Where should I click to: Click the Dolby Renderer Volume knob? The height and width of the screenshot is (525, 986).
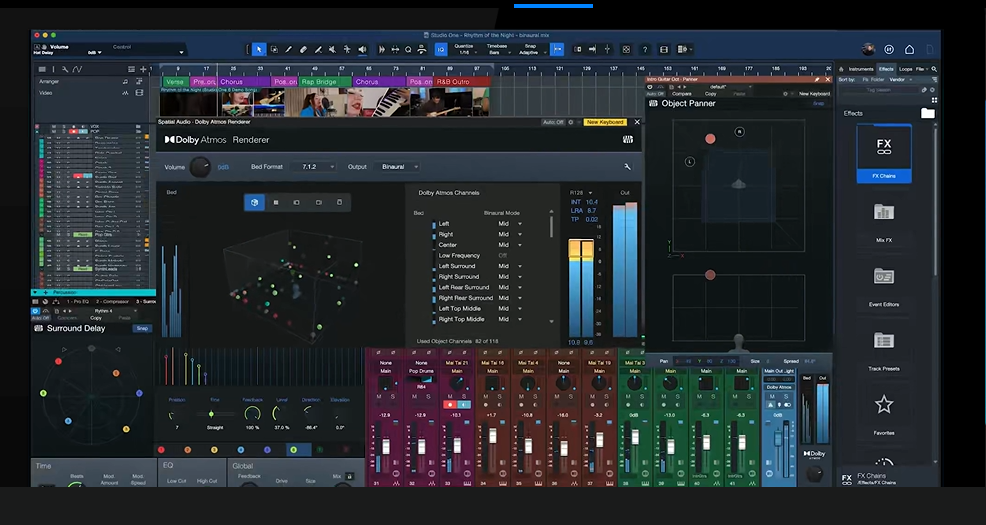point(200,167)
